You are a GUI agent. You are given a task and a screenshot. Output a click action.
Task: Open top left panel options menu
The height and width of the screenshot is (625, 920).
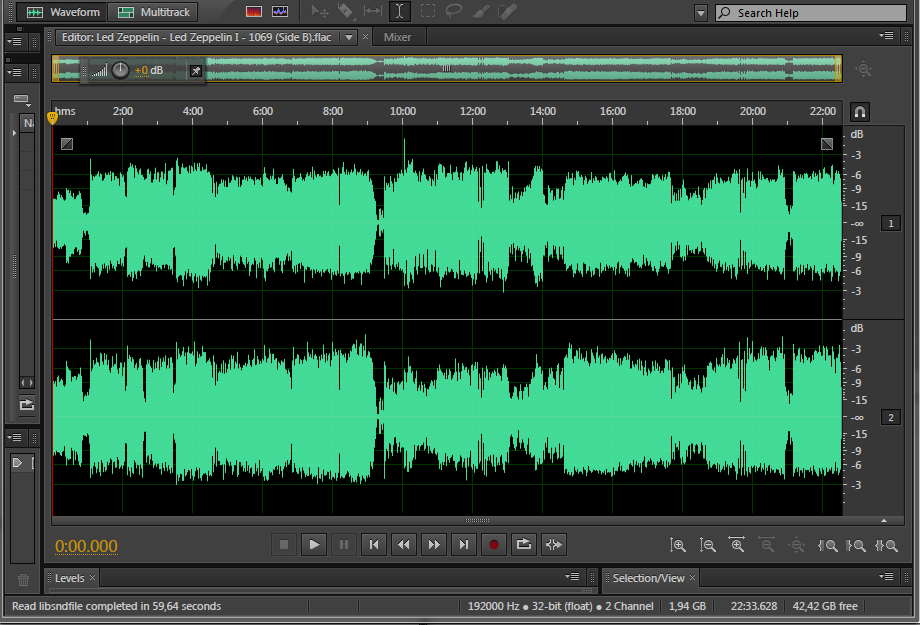coord(14,41)
